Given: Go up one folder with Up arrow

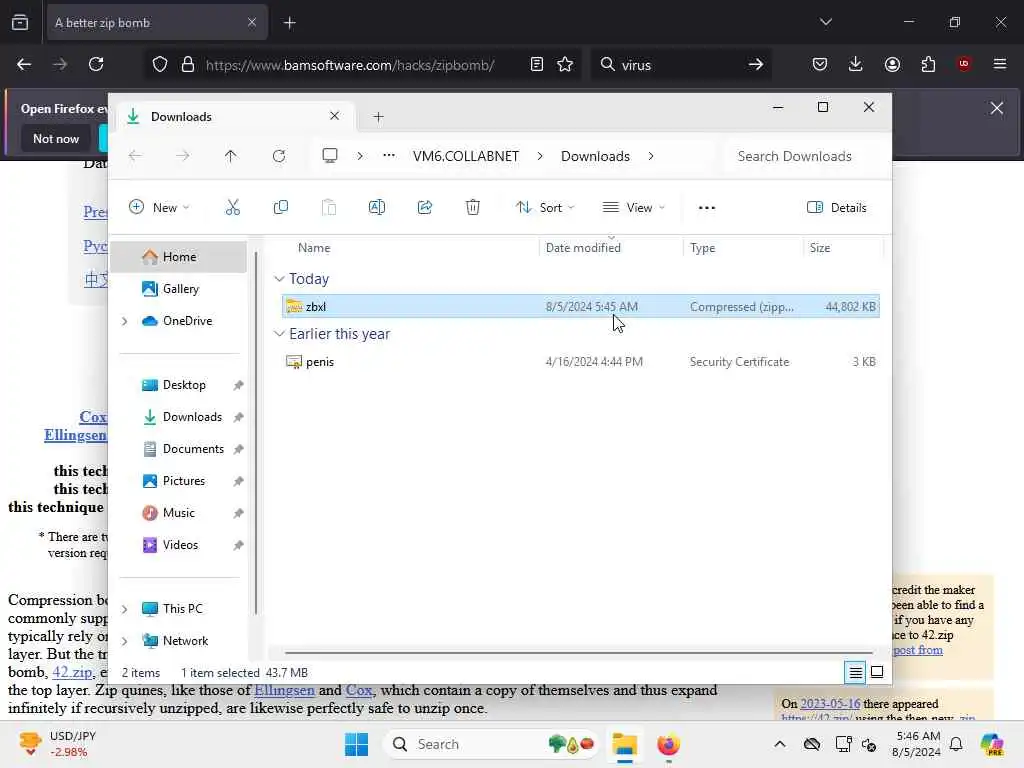Looking at the screenshot, I should click(x=231, y=156).
